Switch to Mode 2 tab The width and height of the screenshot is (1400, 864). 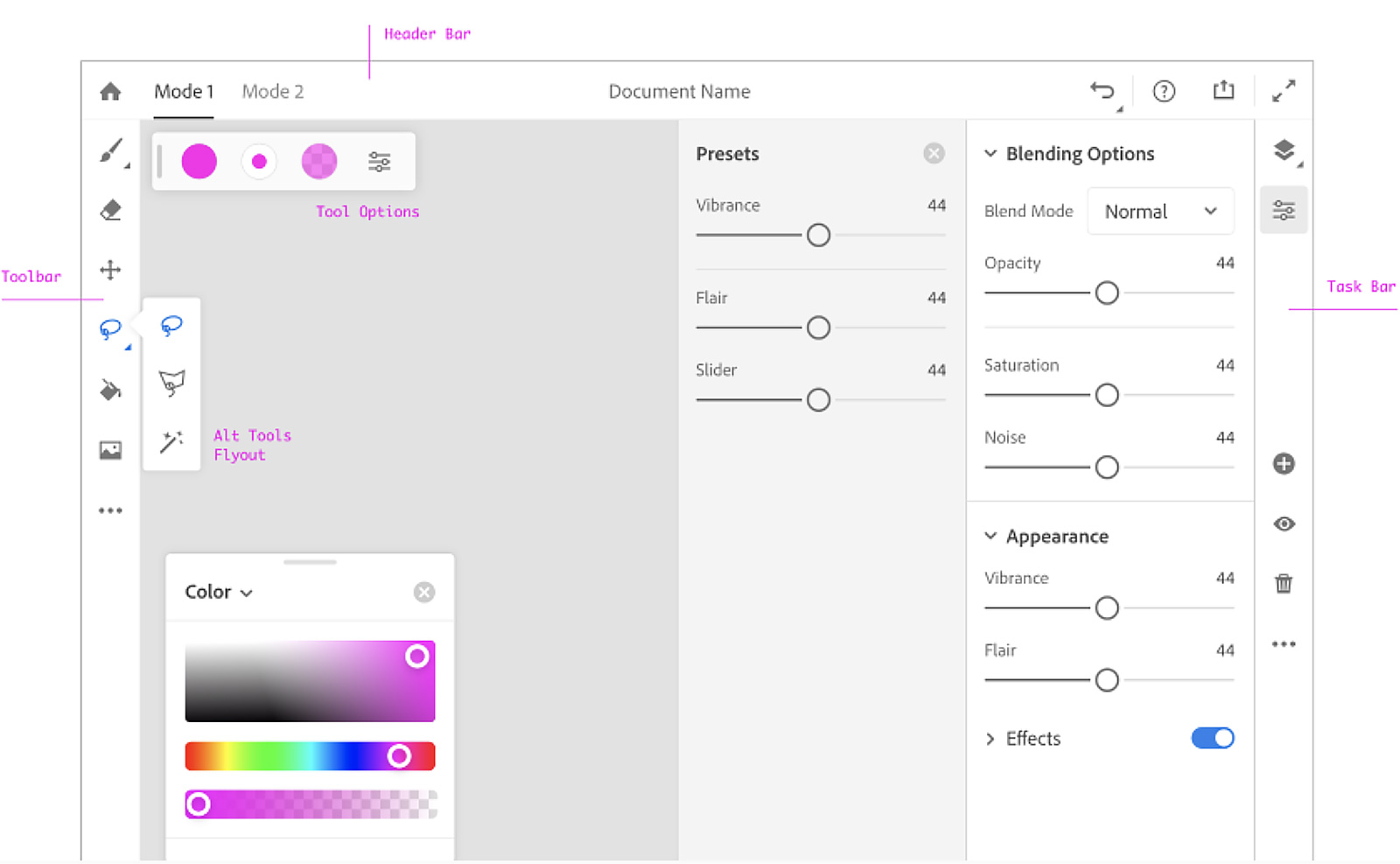[x=273, y=91]
